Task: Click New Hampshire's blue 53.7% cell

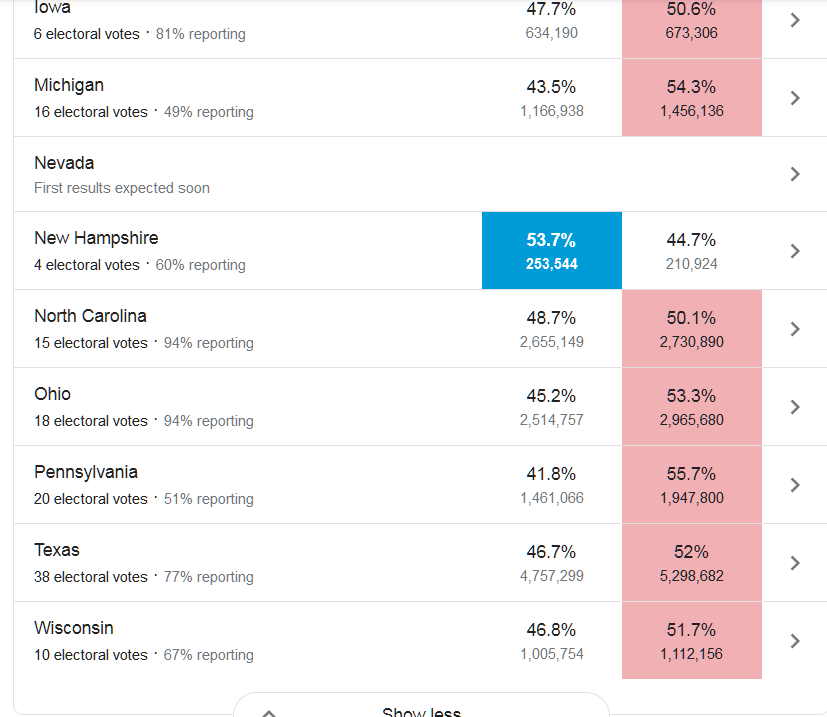Action: 552,251
